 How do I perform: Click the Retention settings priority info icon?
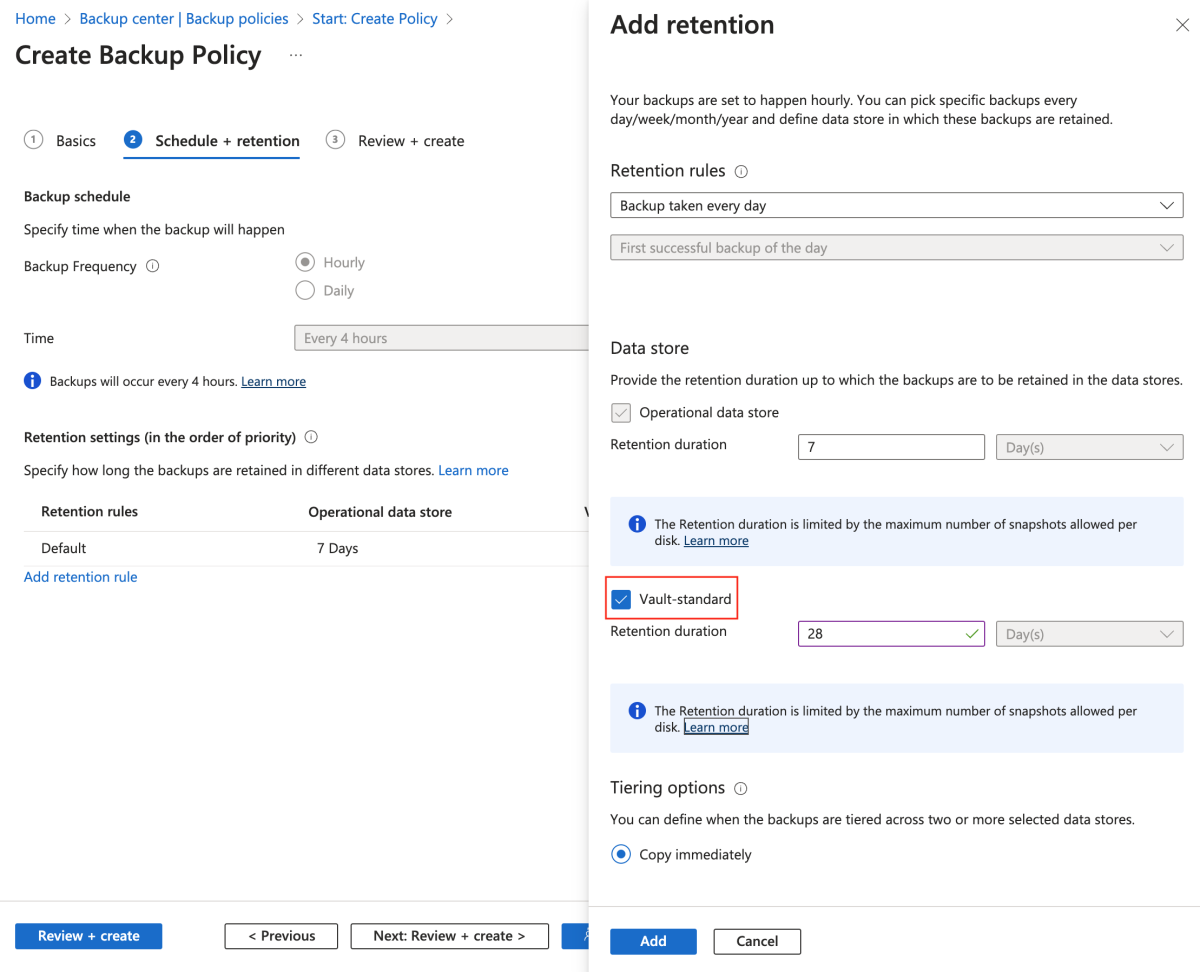click(x=313, y=436)
